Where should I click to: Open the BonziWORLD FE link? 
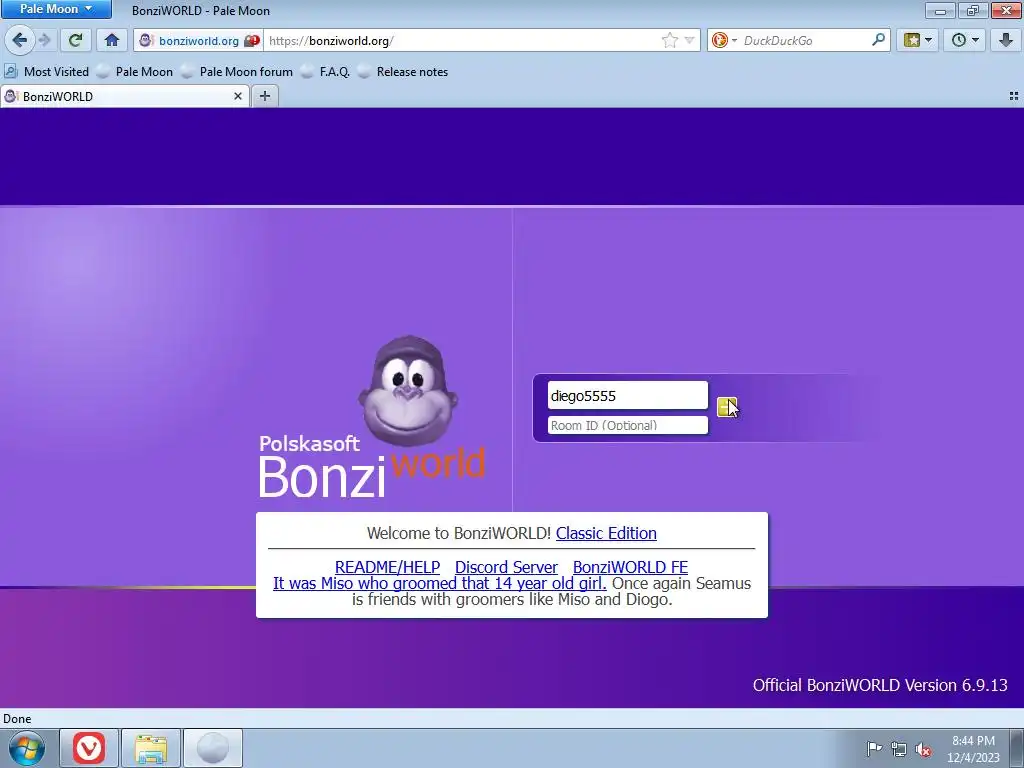click(630, 567)
